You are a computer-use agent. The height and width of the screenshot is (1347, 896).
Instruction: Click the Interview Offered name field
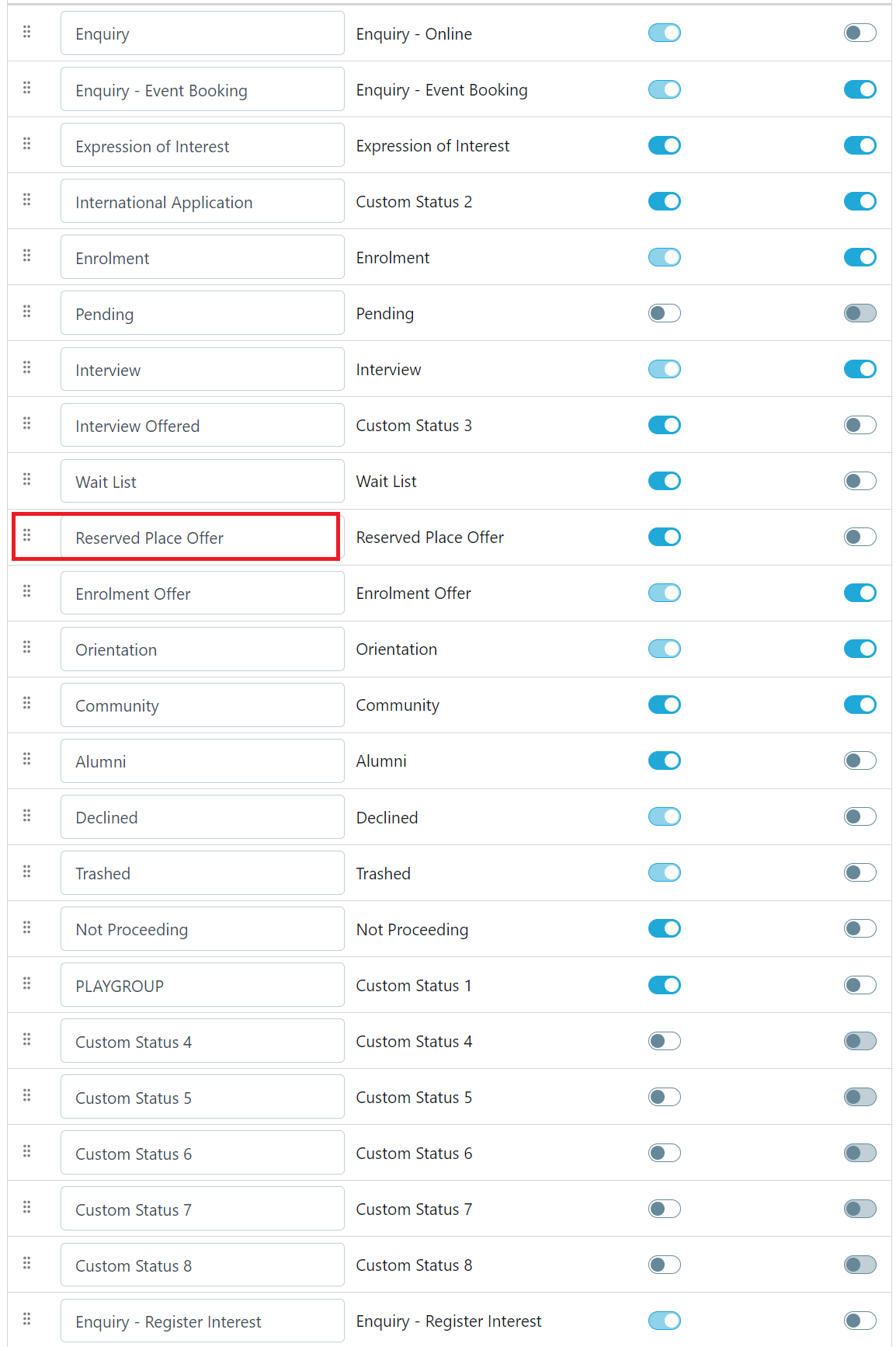pyautogui.click(x=202, y=426)
